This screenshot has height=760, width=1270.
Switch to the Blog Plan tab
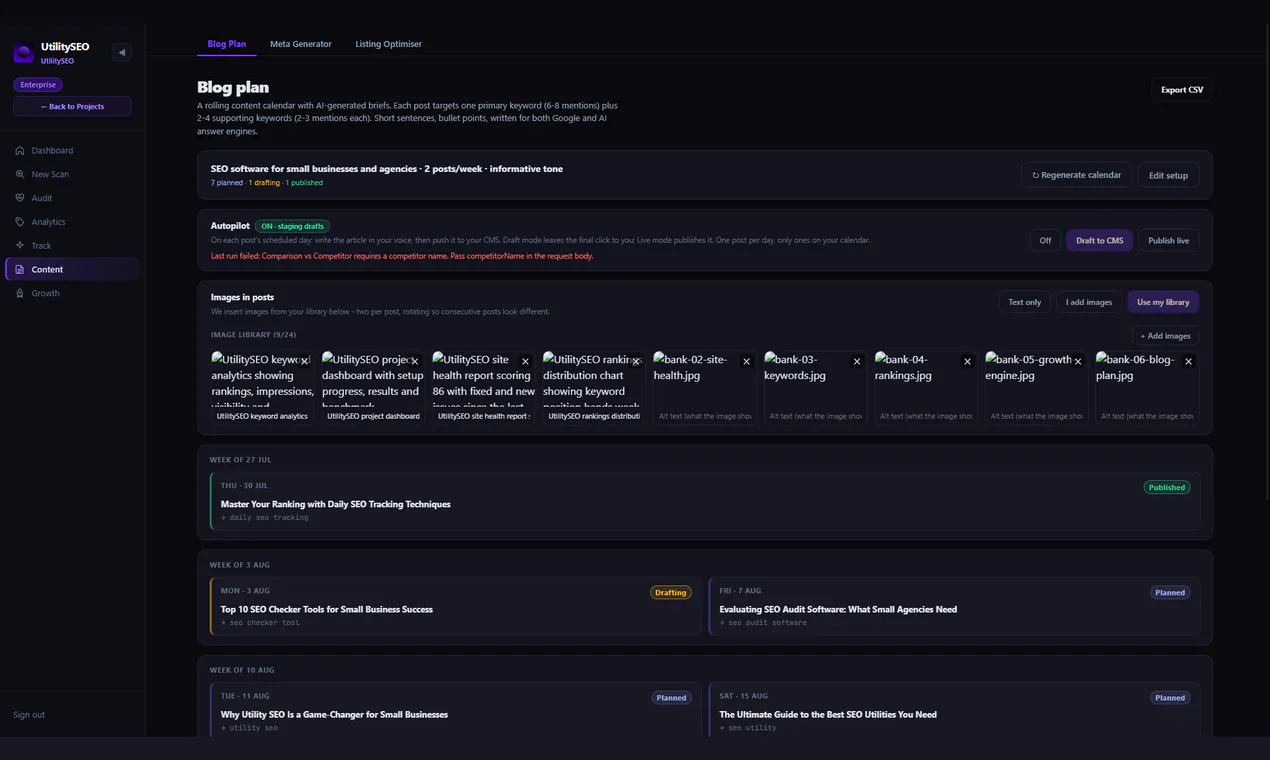click(x=227, y=44)
